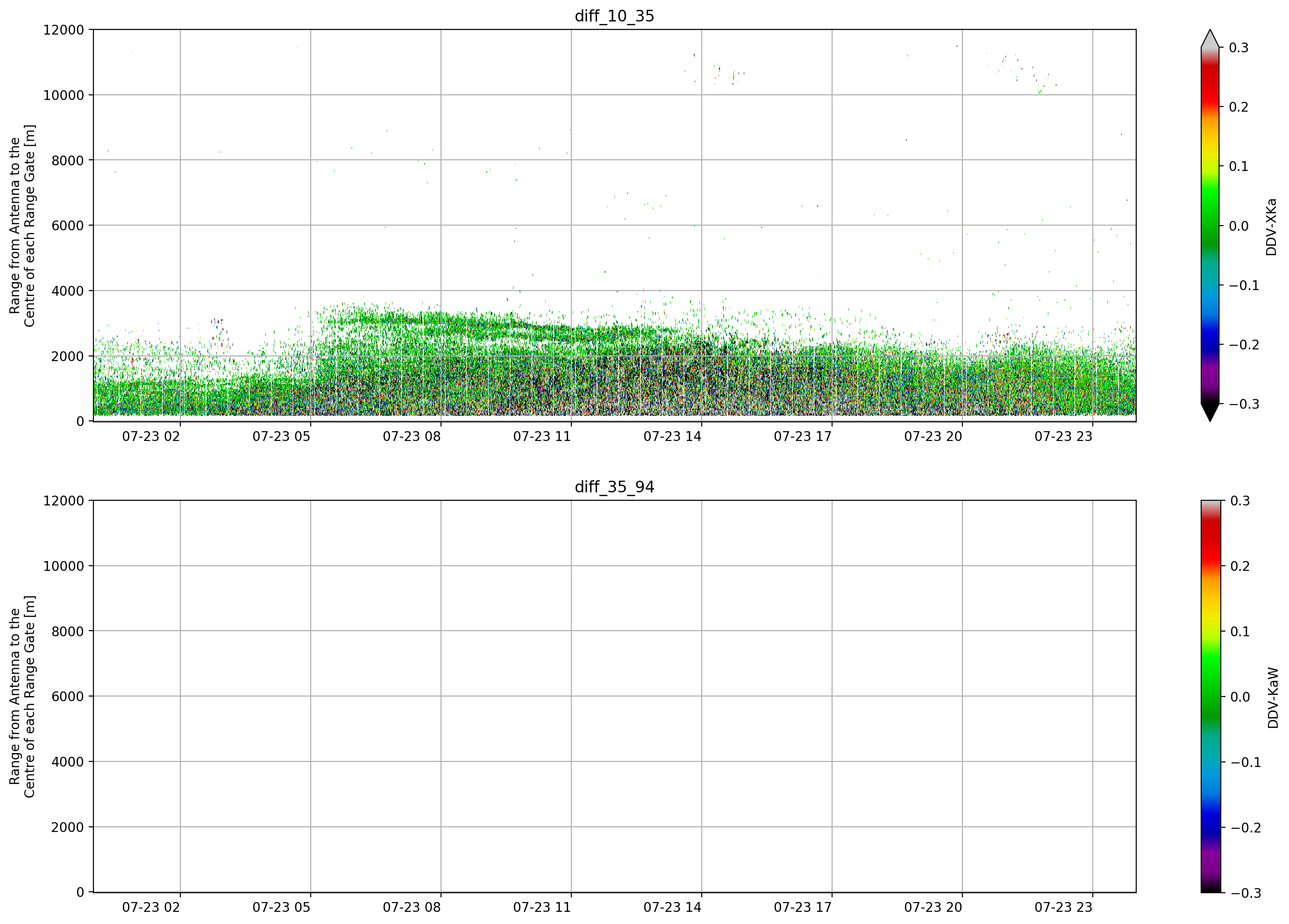Click the gray upper extend arrow of DDV-XKa colorbar
The height and width of the screenshot is (924, 1289).
click(1210, 39)
